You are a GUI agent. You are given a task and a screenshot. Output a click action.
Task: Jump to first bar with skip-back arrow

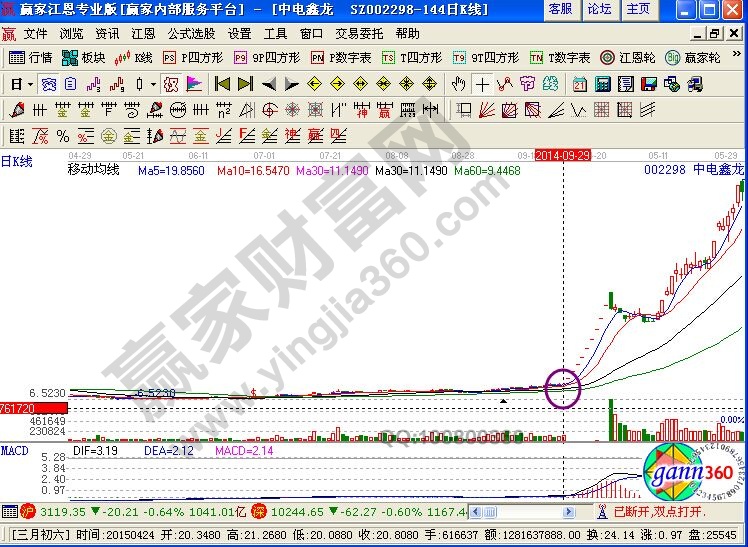222,84
